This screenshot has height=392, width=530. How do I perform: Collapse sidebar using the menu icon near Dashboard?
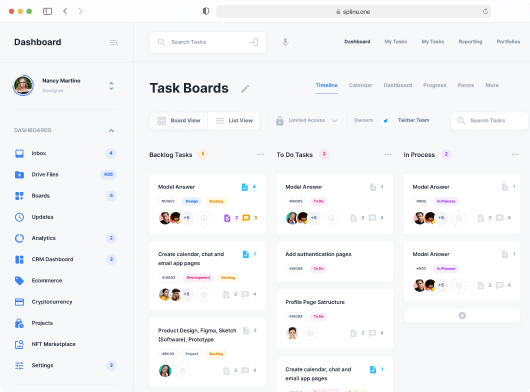coord(114,43)
